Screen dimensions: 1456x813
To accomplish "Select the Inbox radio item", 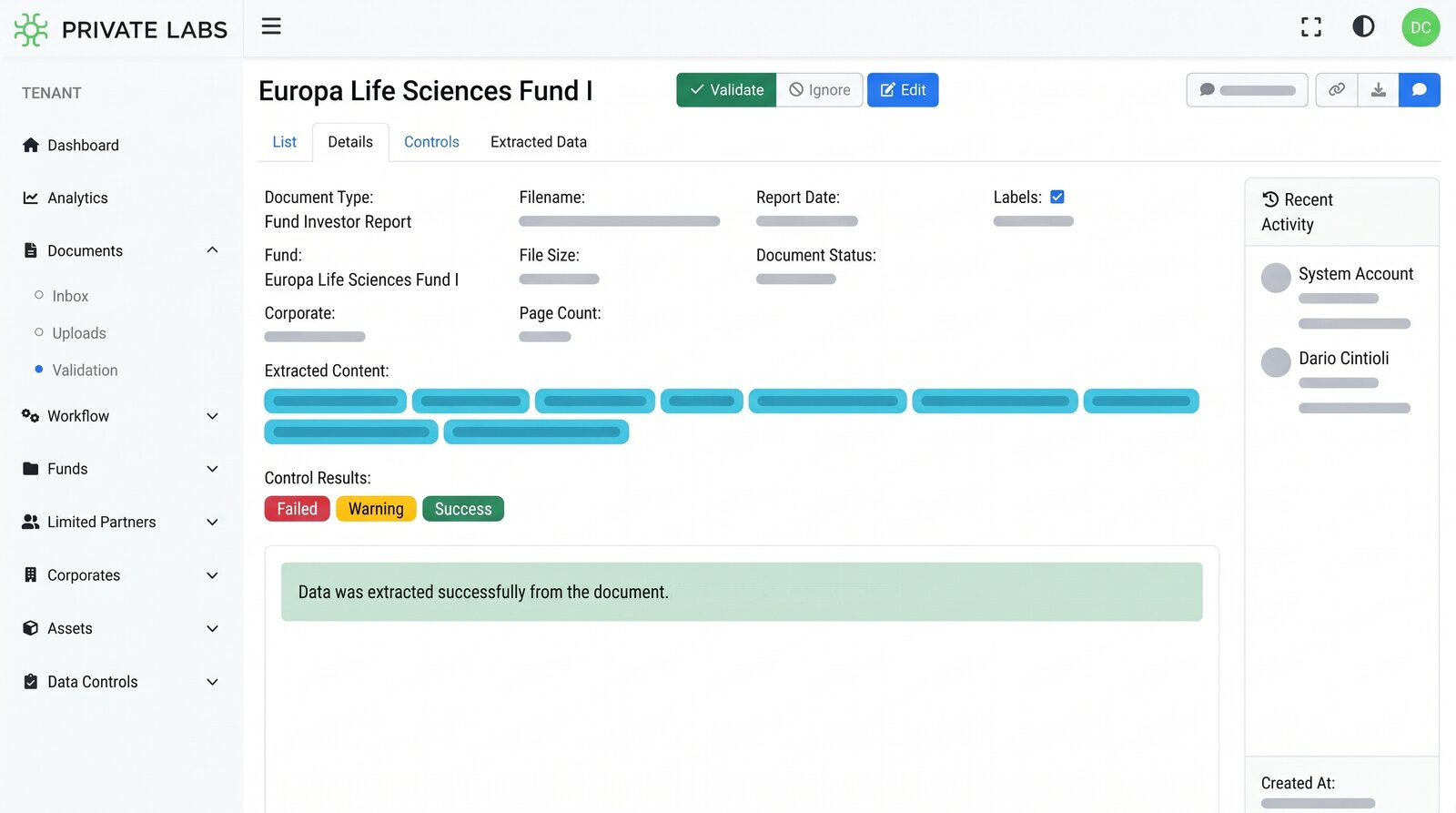I will [62, 296].
